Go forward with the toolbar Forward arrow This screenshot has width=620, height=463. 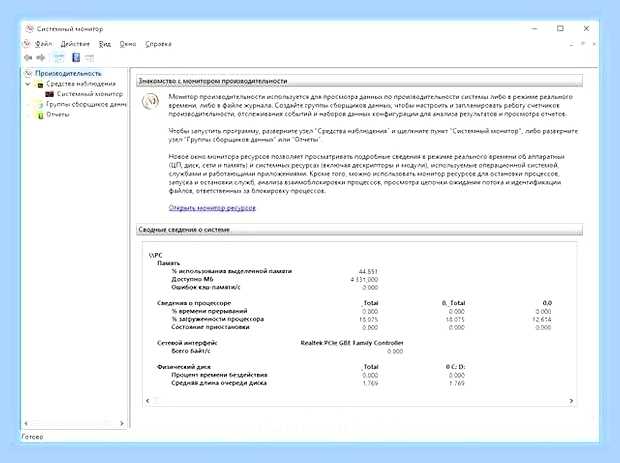pos(41,58)
